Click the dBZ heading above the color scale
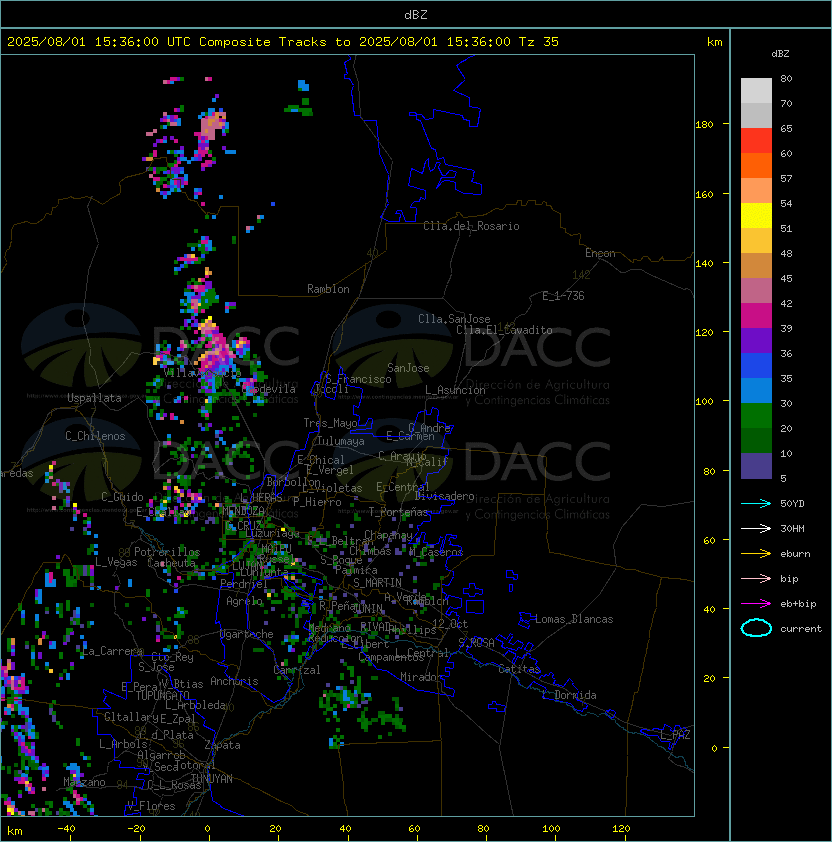Viewport: 832px width, 842px height. point(780,54)
